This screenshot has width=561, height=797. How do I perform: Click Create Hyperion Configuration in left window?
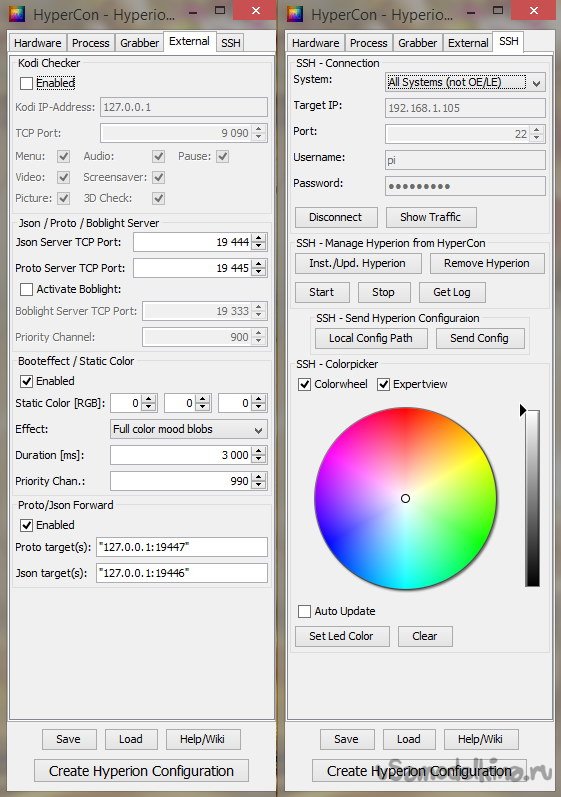pyautogui.click(x=141, y=771)
